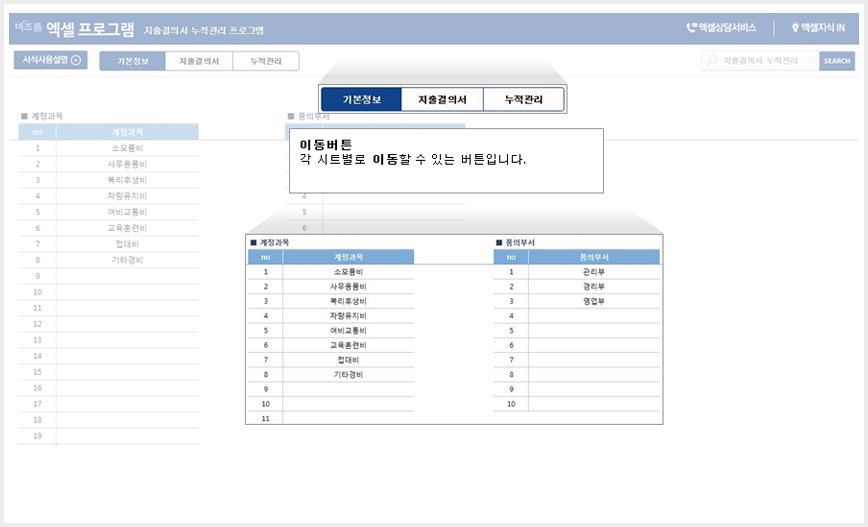This screenshot has width=868, height=527.
Task: Click the magnifier icon in the search field
Action: pos(712,60)
